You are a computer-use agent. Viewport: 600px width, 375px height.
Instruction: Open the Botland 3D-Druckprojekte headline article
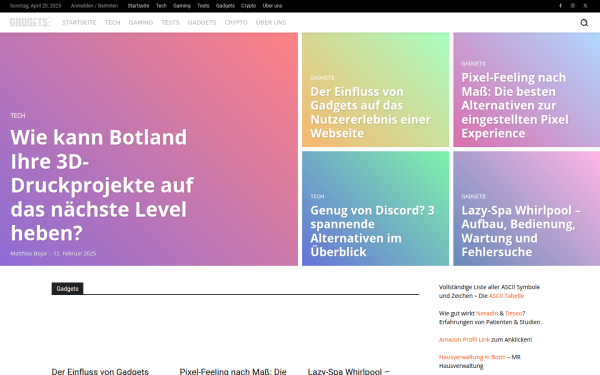tap(103, 185)
